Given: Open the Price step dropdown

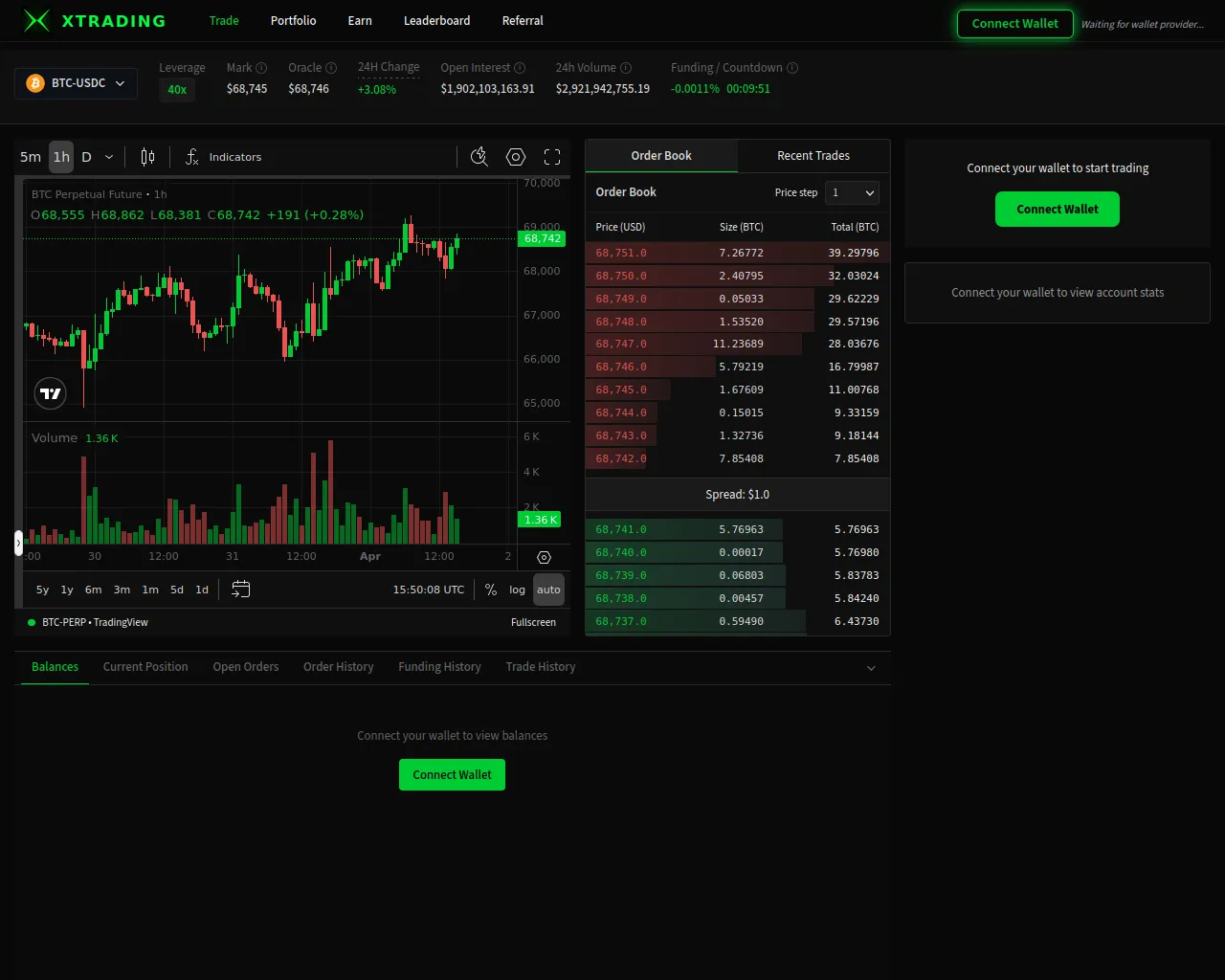Looking at the screenshot, I should click(852, 192).
